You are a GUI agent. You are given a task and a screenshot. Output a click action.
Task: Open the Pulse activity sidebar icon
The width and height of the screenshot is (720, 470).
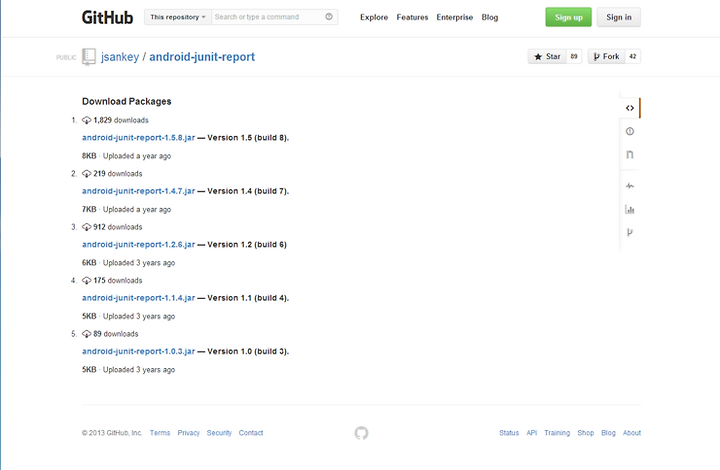(x=630, y=186)
